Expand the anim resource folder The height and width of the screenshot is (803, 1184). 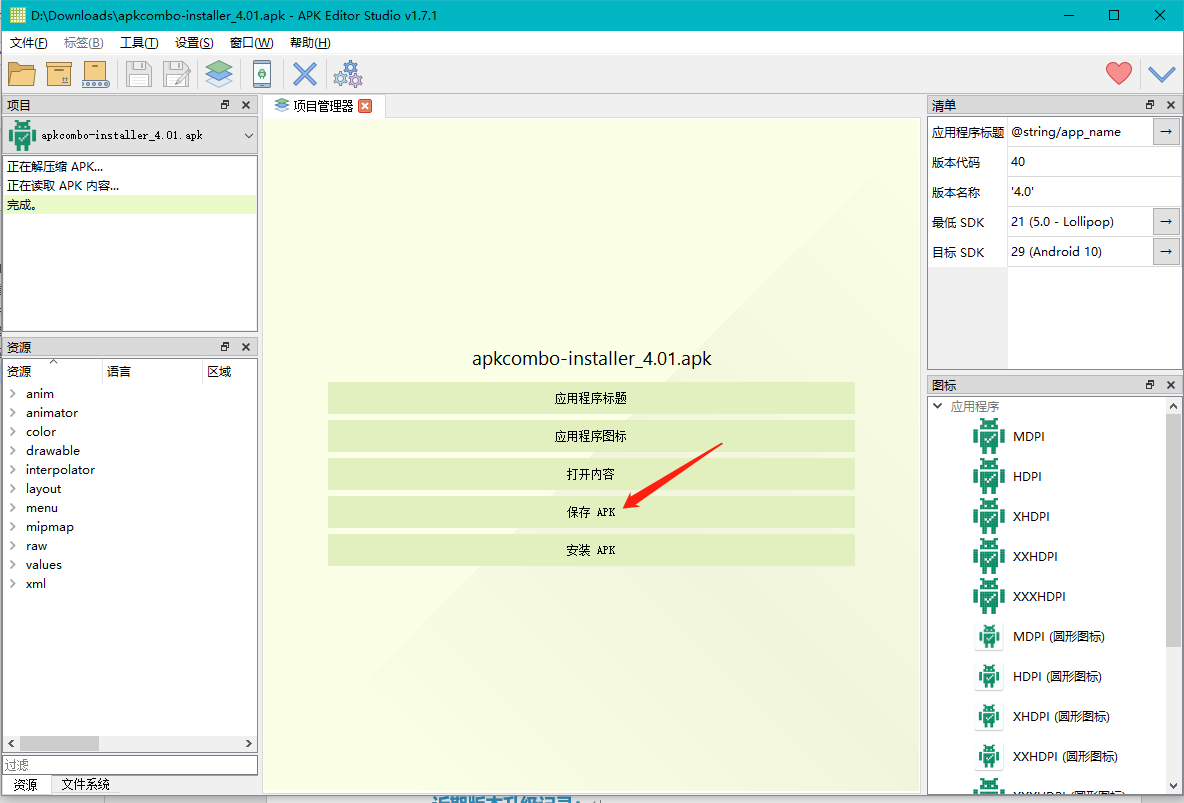(13, 394)
